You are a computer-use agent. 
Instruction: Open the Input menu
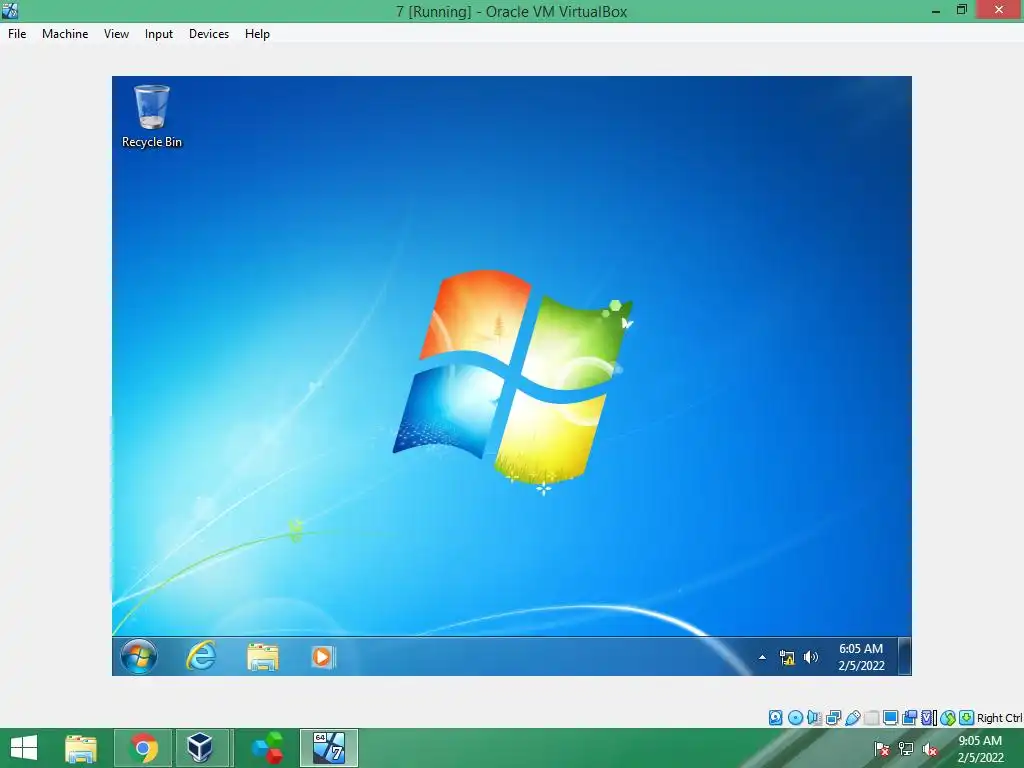coord(159,34)
